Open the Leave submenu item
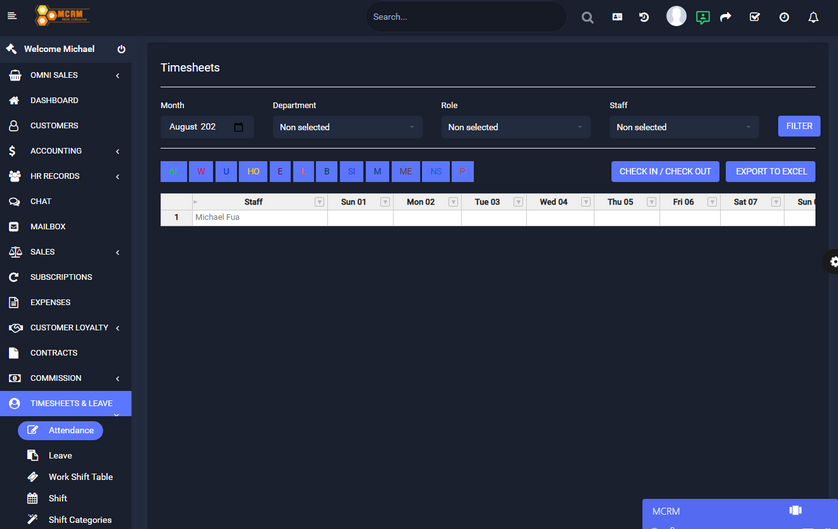 click(x=60, y=455)
